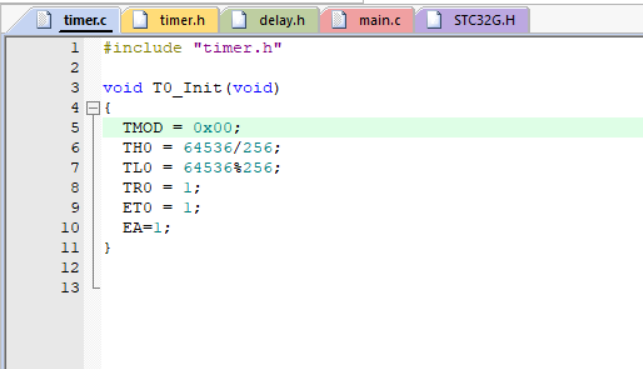643x369 pixels.
Task: Click the void T0_Init(void) declaration
Action: tap(191, 88)
